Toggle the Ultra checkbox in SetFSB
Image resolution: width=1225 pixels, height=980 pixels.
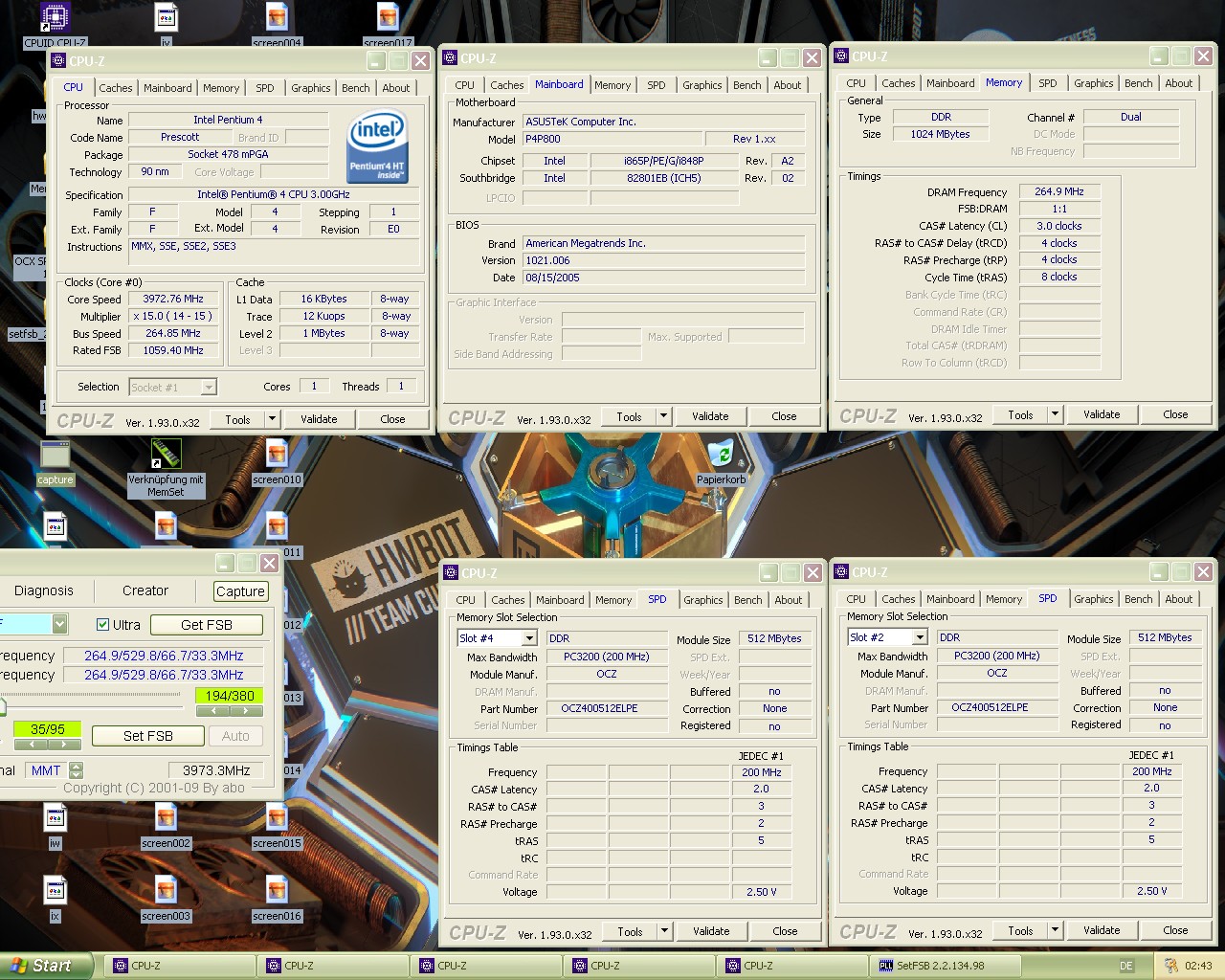click(x=103, y=625)
